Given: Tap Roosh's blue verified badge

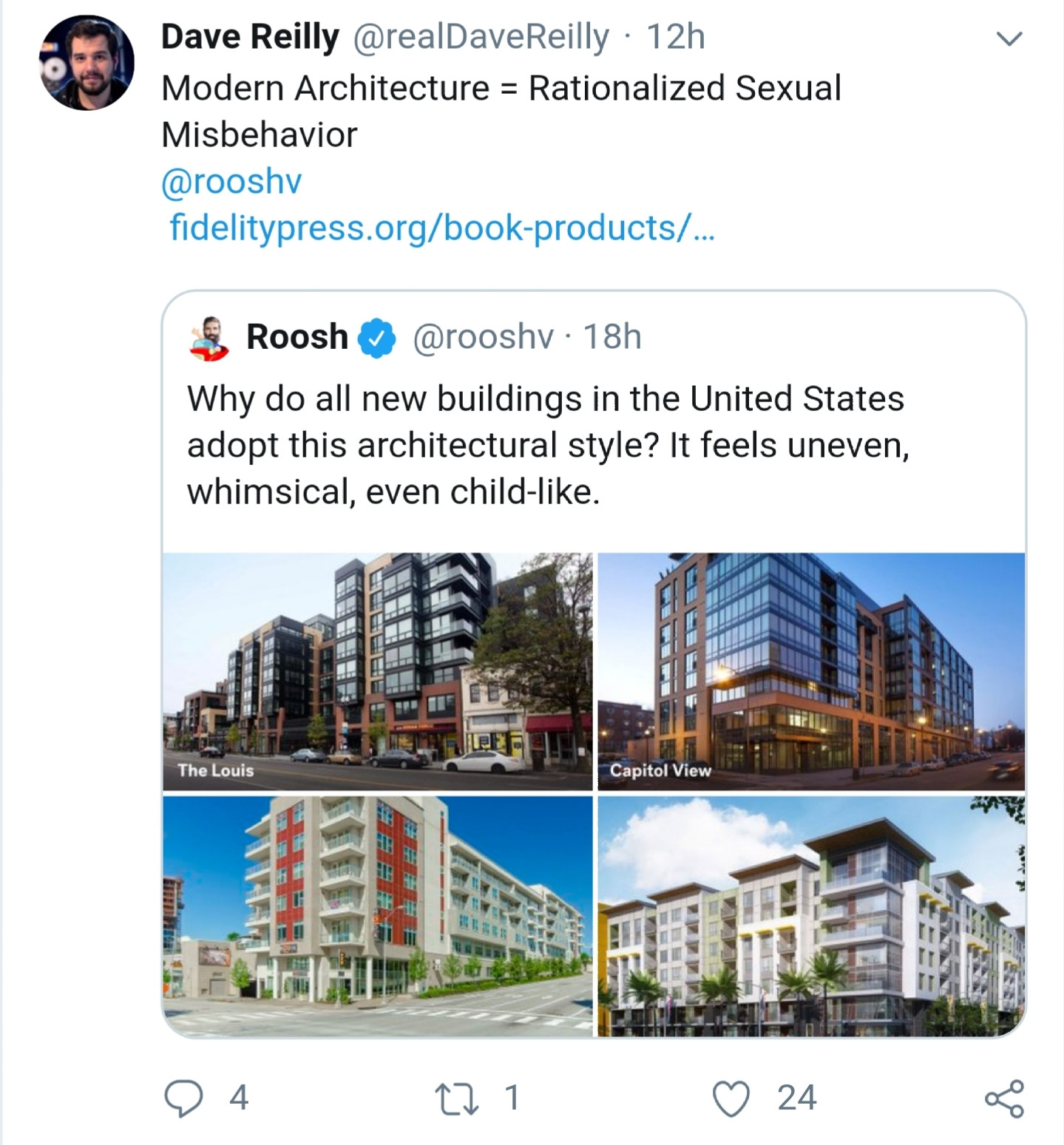Looking at the screenshot, I should tap(377, 339).
